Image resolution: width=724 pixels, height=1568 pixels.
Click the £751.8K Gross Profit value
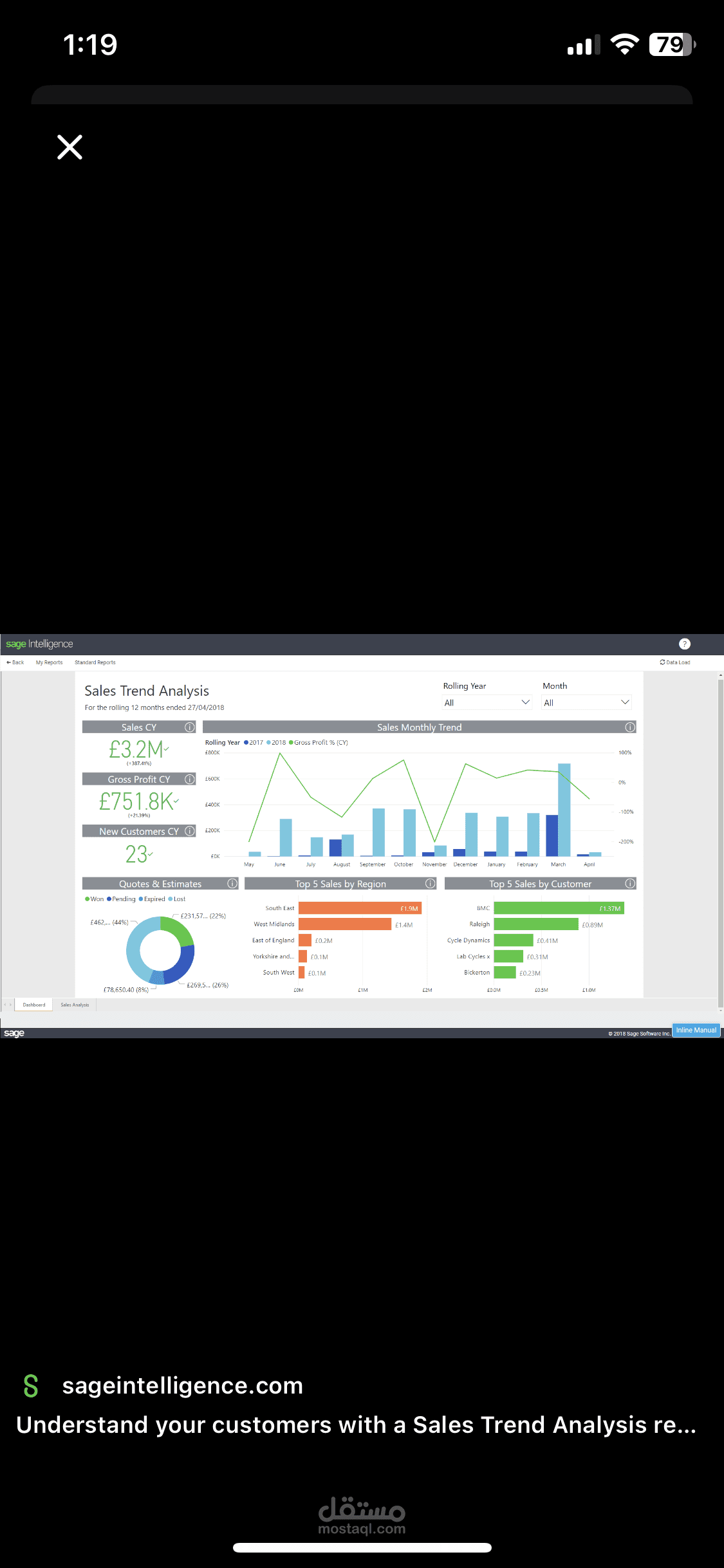pyautogui.click(x=136, y=801)
